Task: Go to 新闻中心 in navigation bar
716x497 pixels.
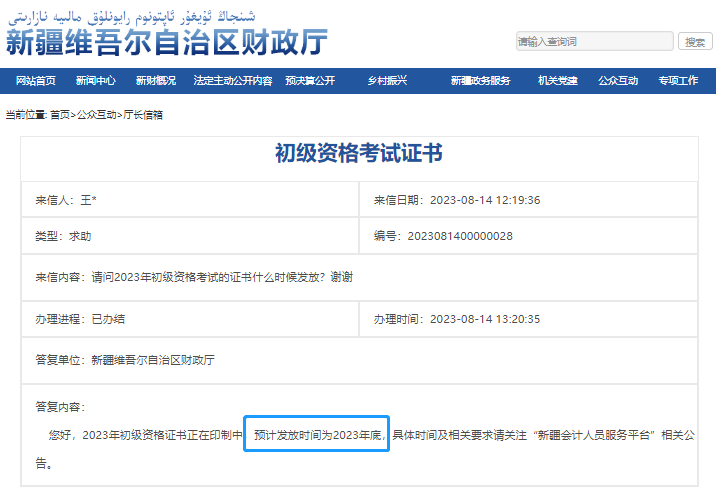Action: point(95,81)
